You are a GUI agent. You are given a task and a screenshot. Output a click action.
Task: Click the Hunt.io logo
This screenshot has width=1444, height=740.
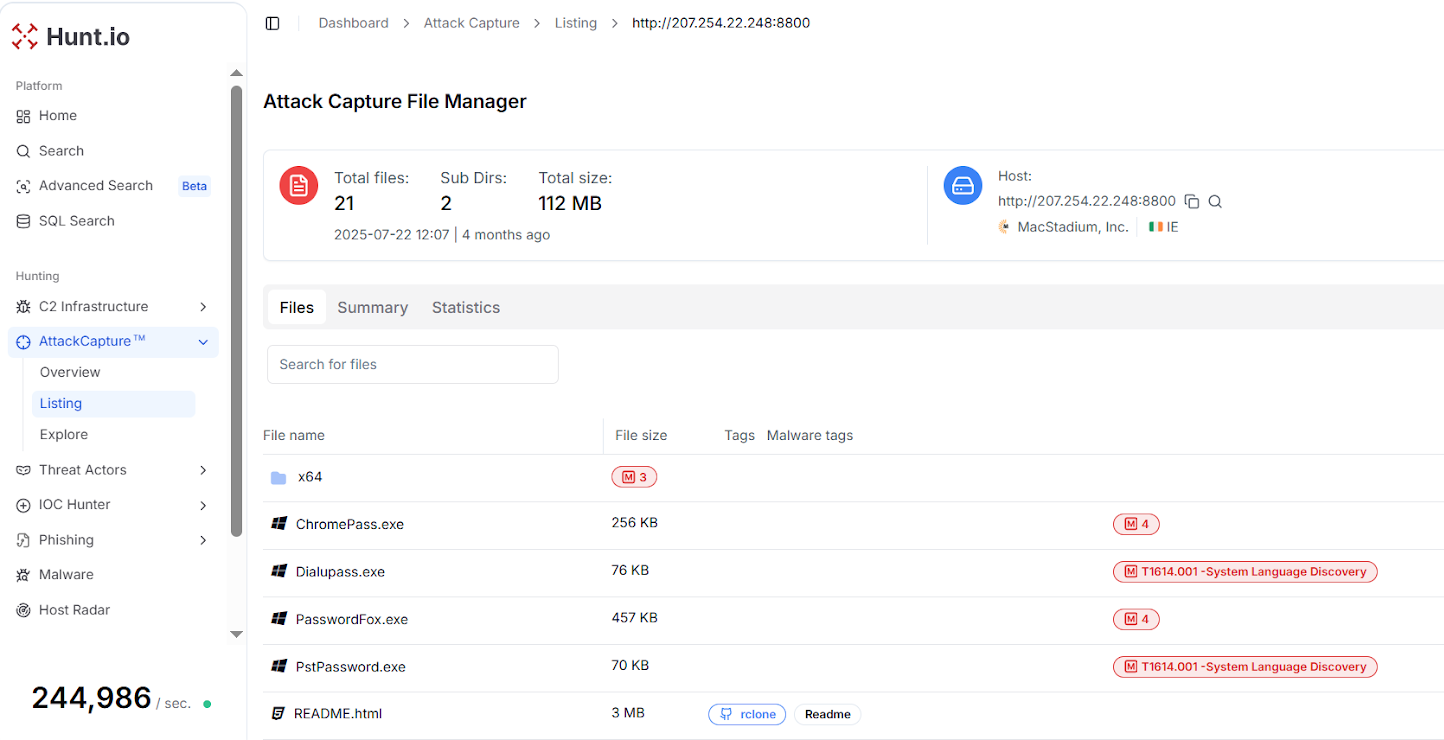71,37
